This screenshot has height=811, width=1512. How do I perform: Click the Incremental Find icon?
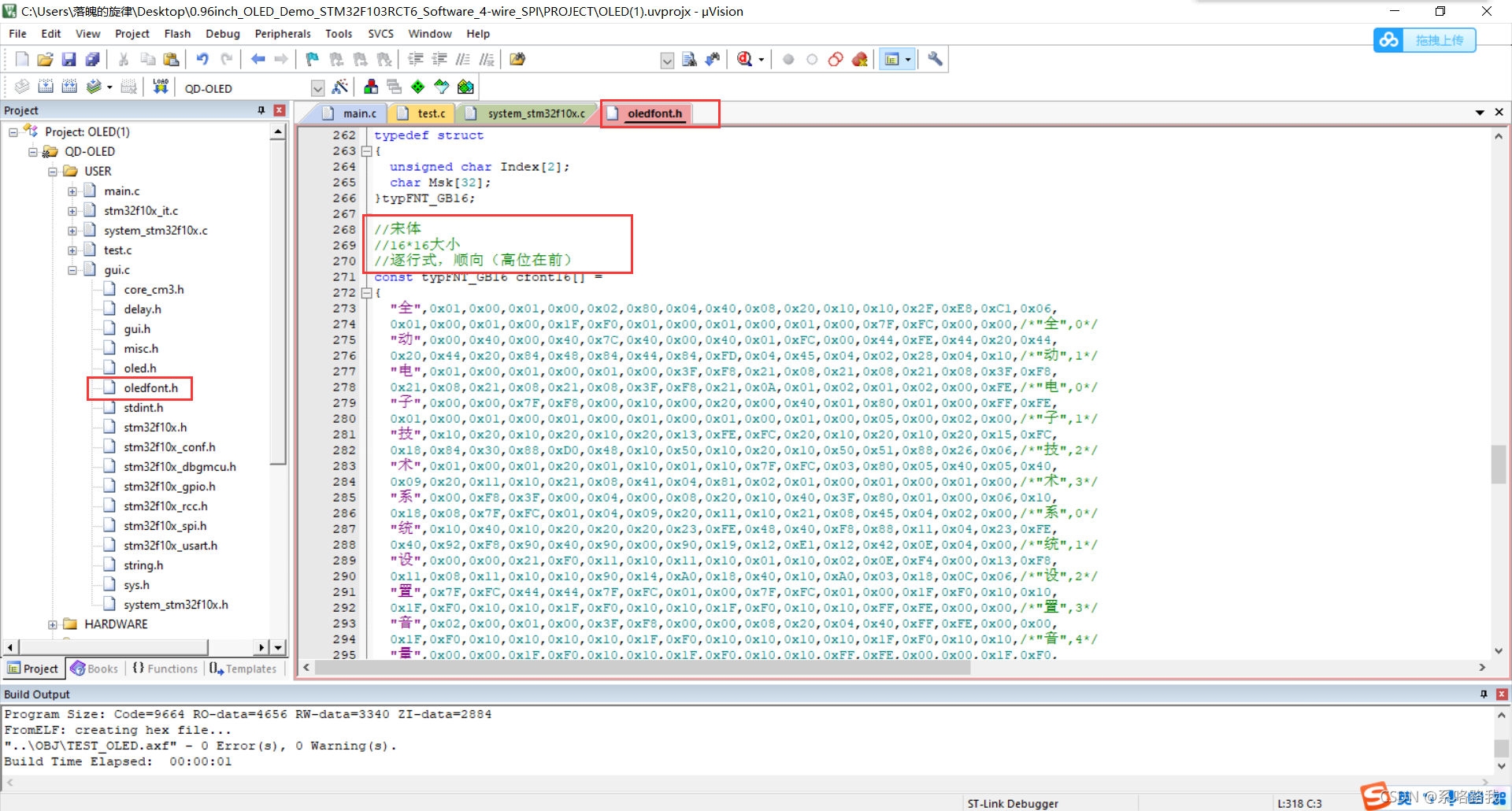713,59
